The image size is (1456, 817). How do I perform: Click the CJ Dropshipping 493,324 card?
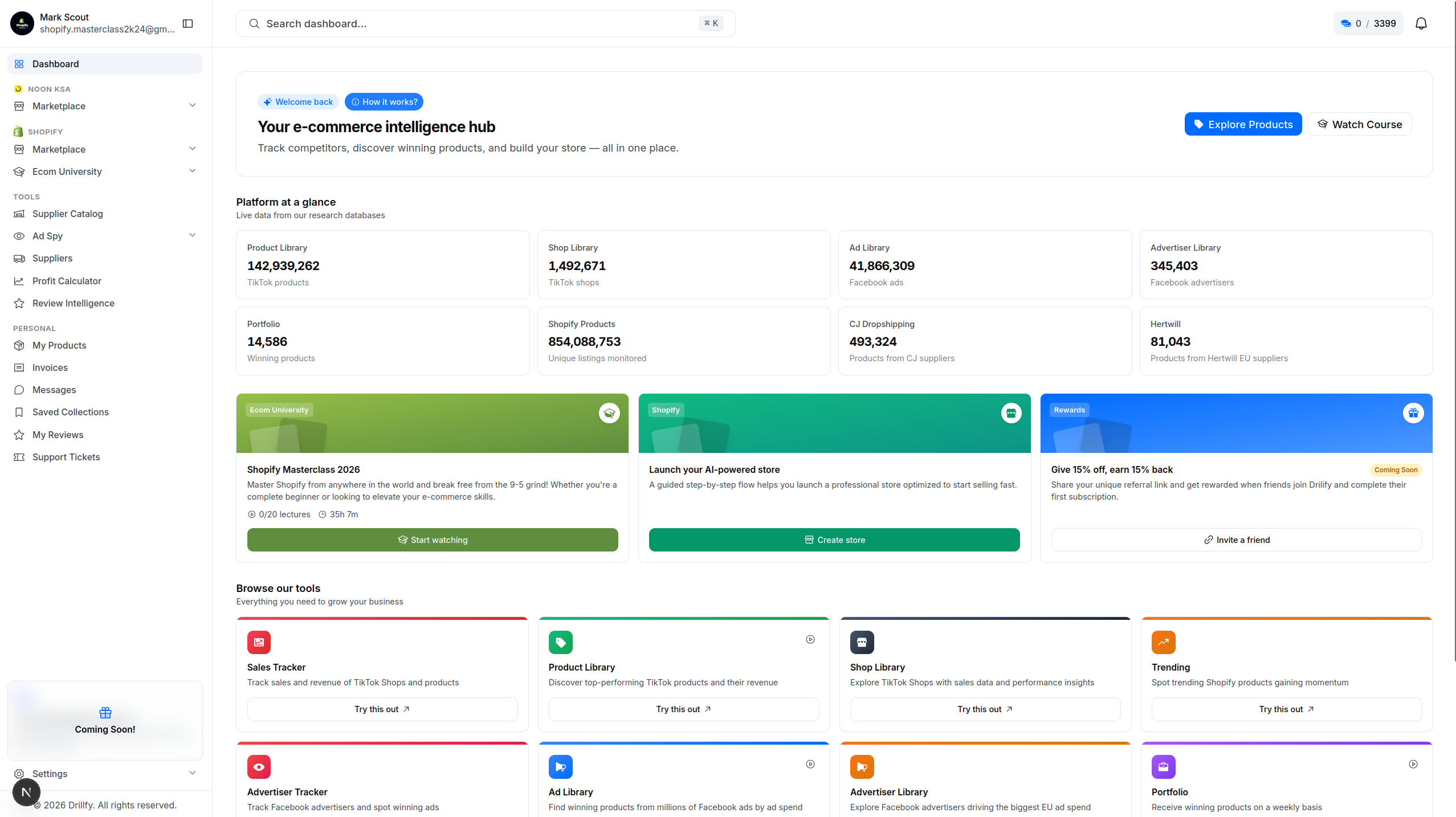[x=985, y=341]
